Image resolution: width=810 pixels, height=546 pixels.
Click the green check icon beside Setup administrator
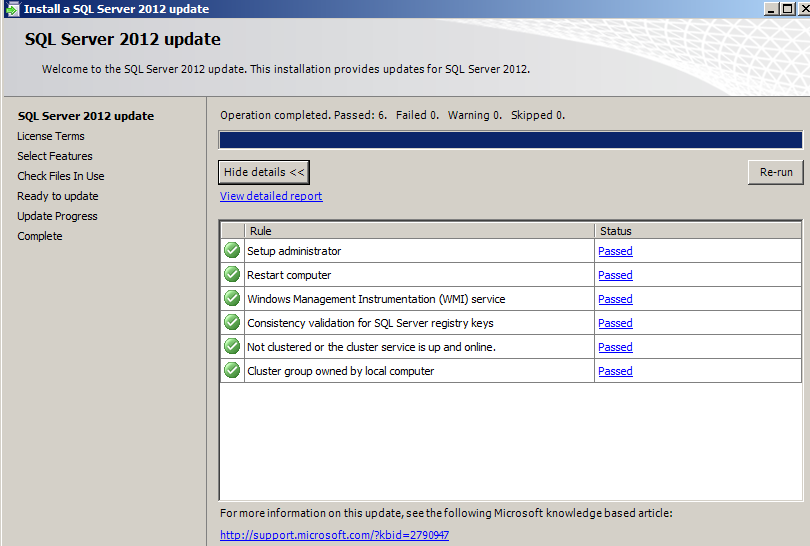(232, 251)
